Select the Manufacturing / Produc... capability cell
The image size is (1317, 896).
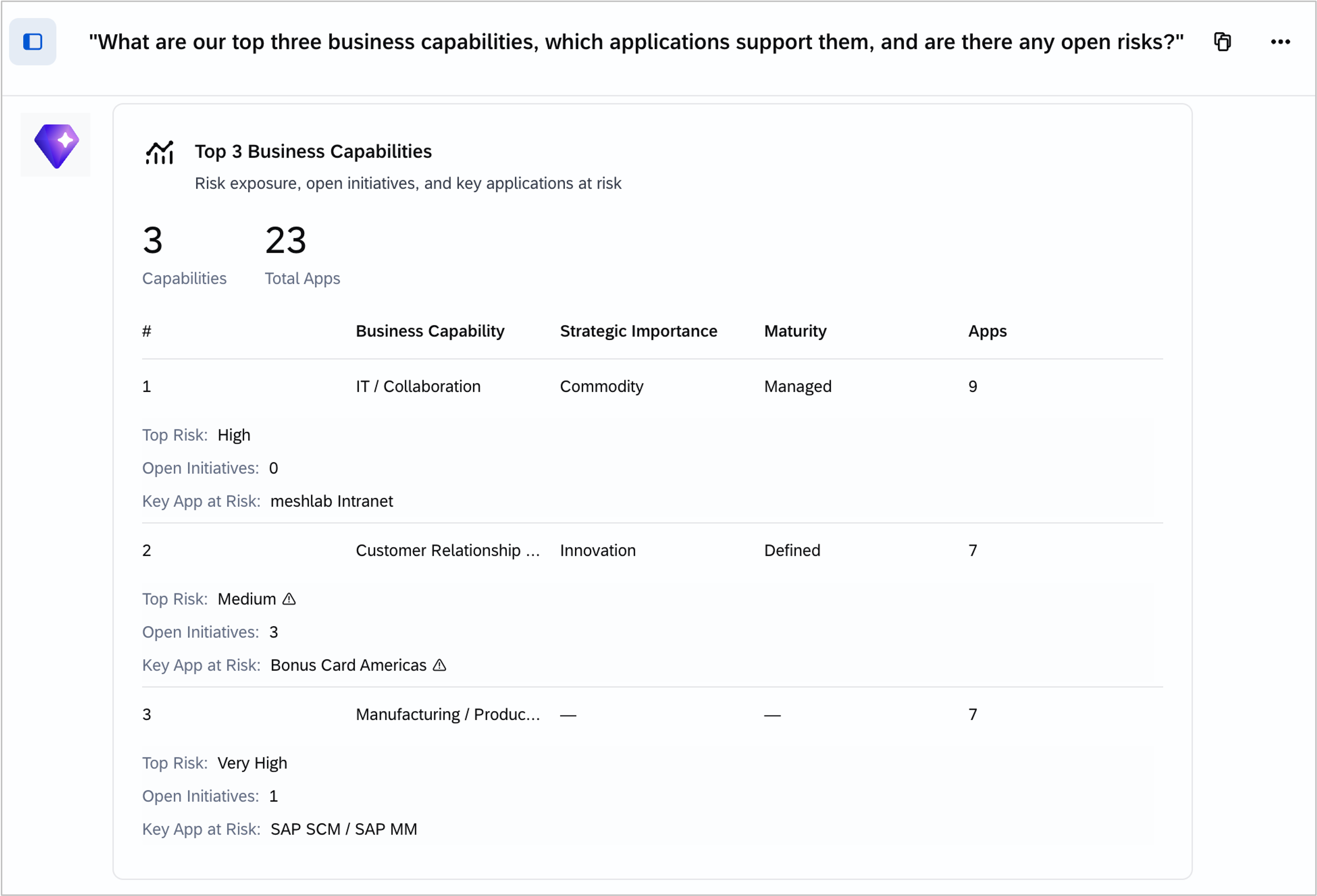(448, 714)
